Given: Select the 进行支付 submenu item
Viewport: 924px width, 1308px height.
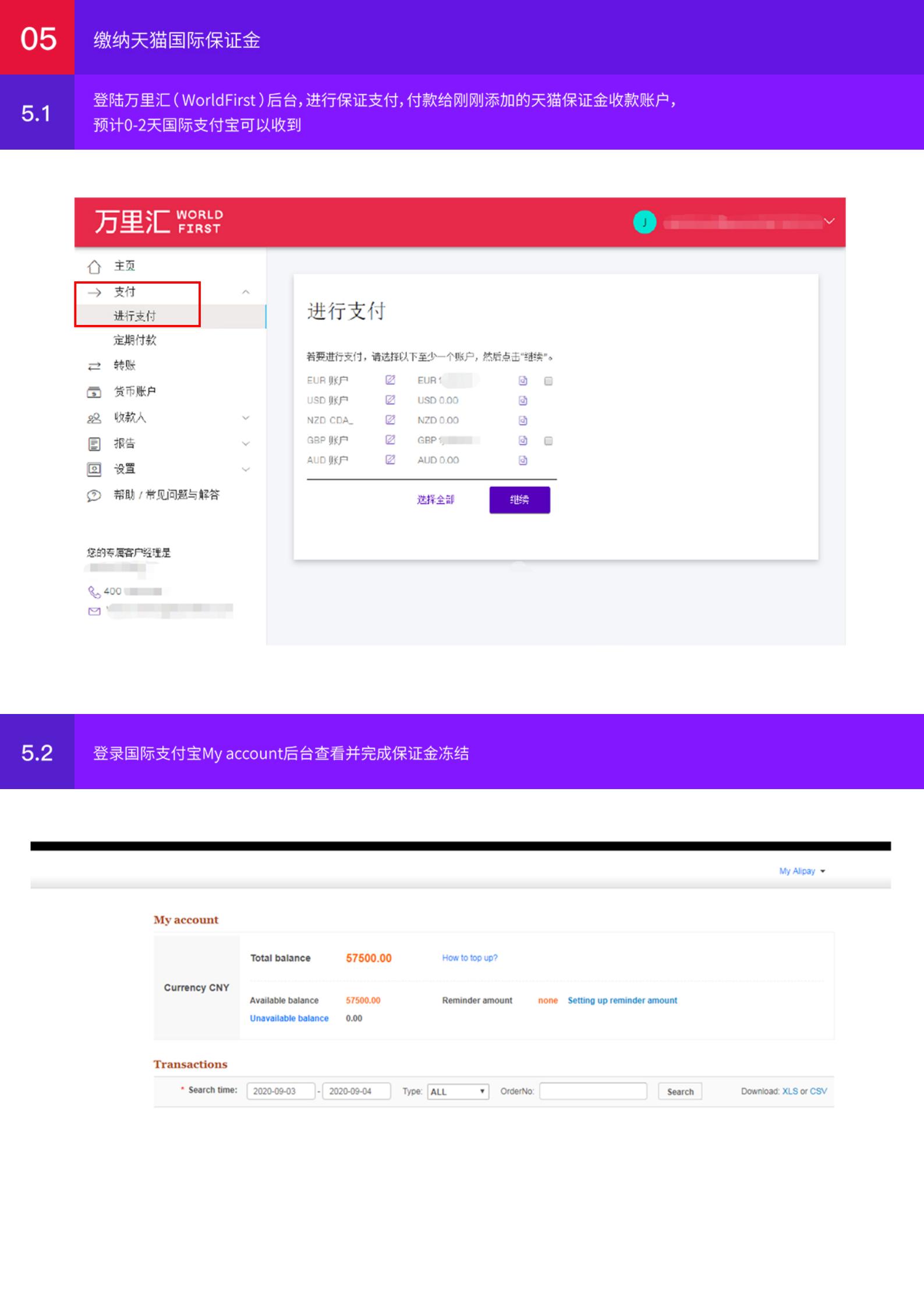Looking at the screenshot, I should click(134, 316).
